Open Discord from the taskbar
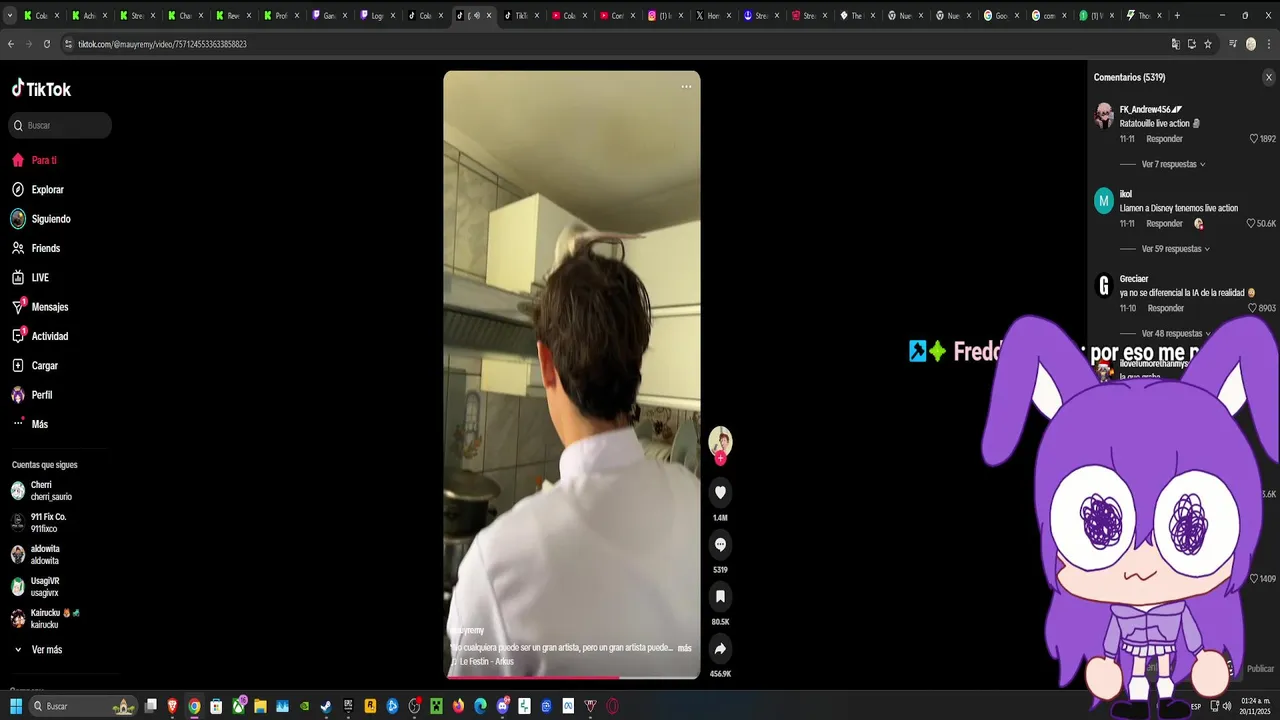 [502, 706]
